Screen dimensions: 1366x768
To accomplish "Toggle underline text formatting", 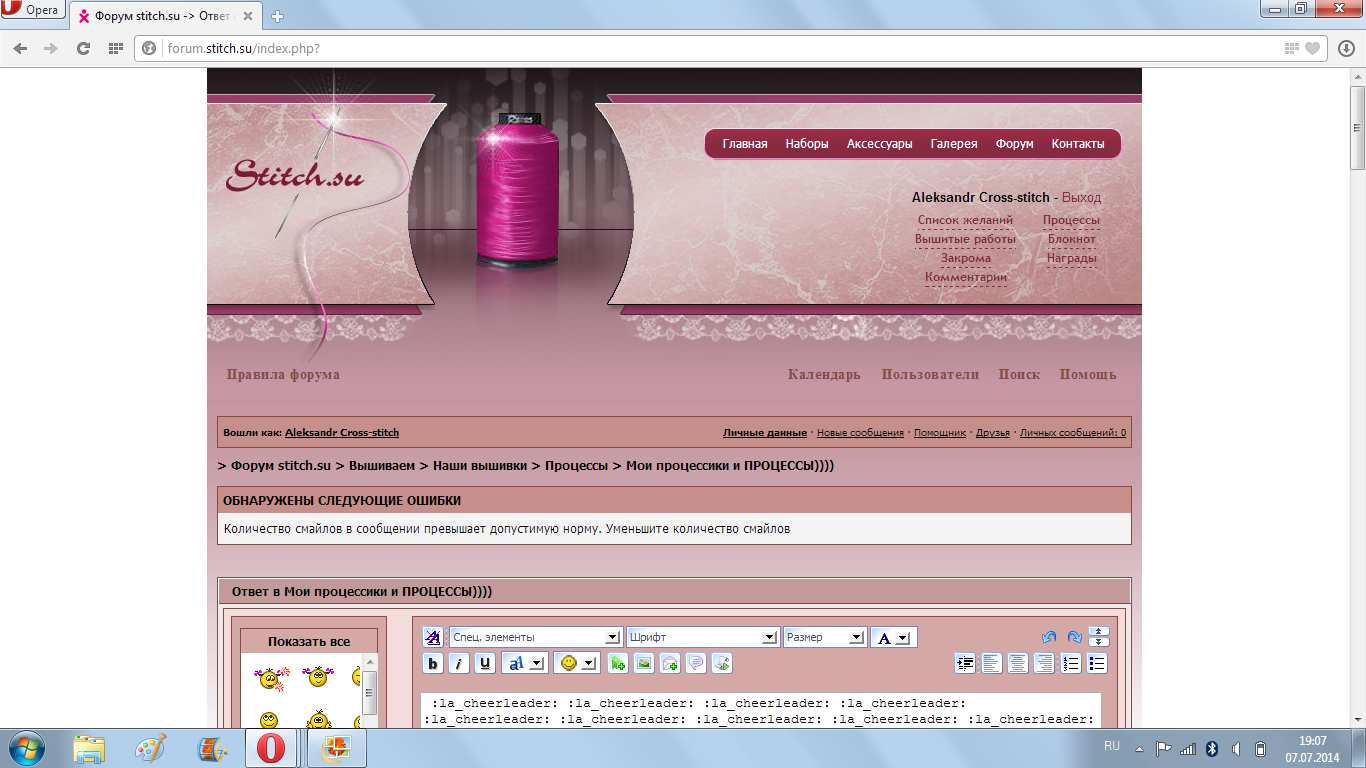I will 485,663.
